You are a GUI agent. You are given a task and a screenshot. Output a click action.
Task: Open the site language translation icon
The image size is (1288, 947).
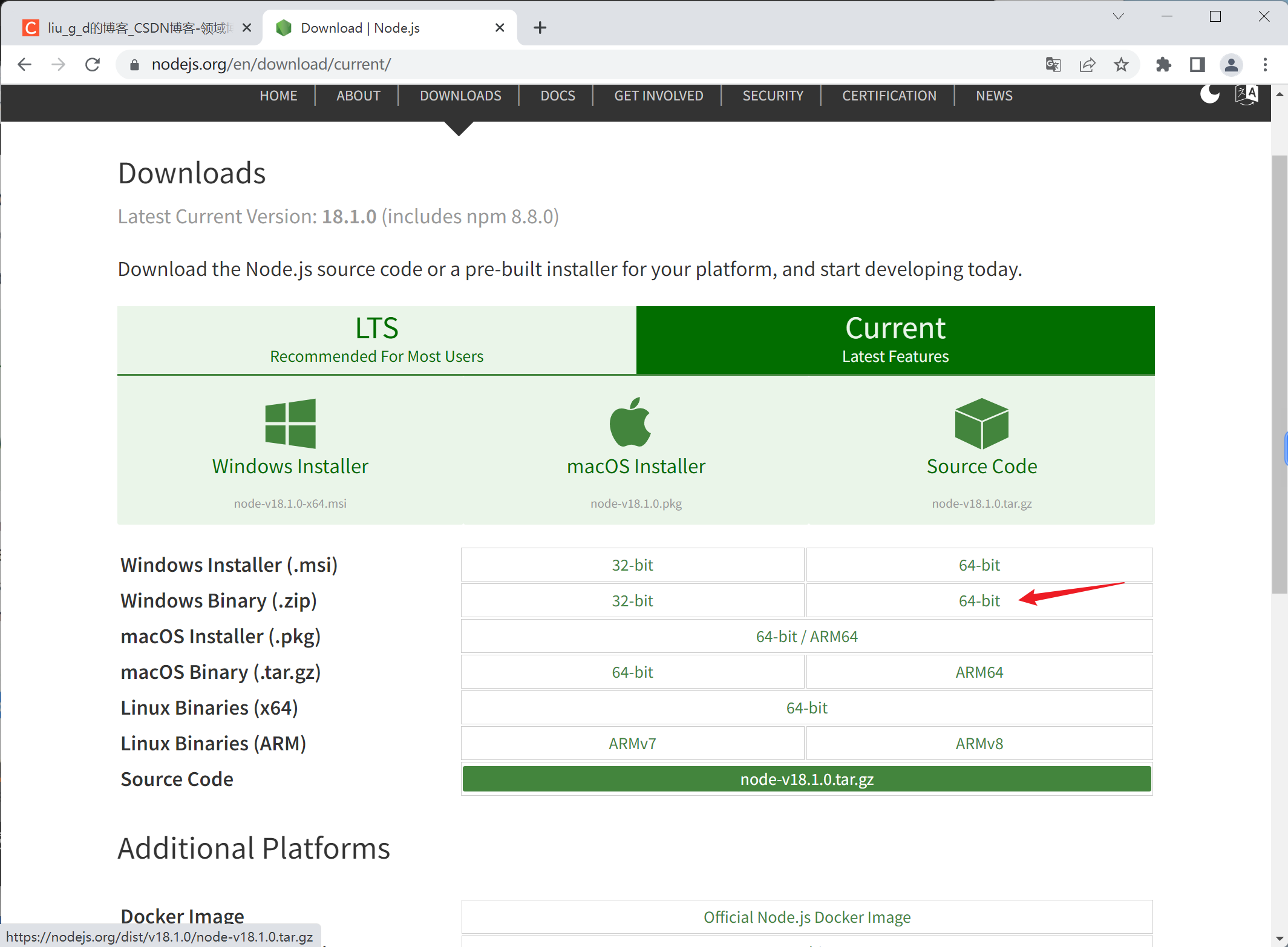[x=1246, y=94]
